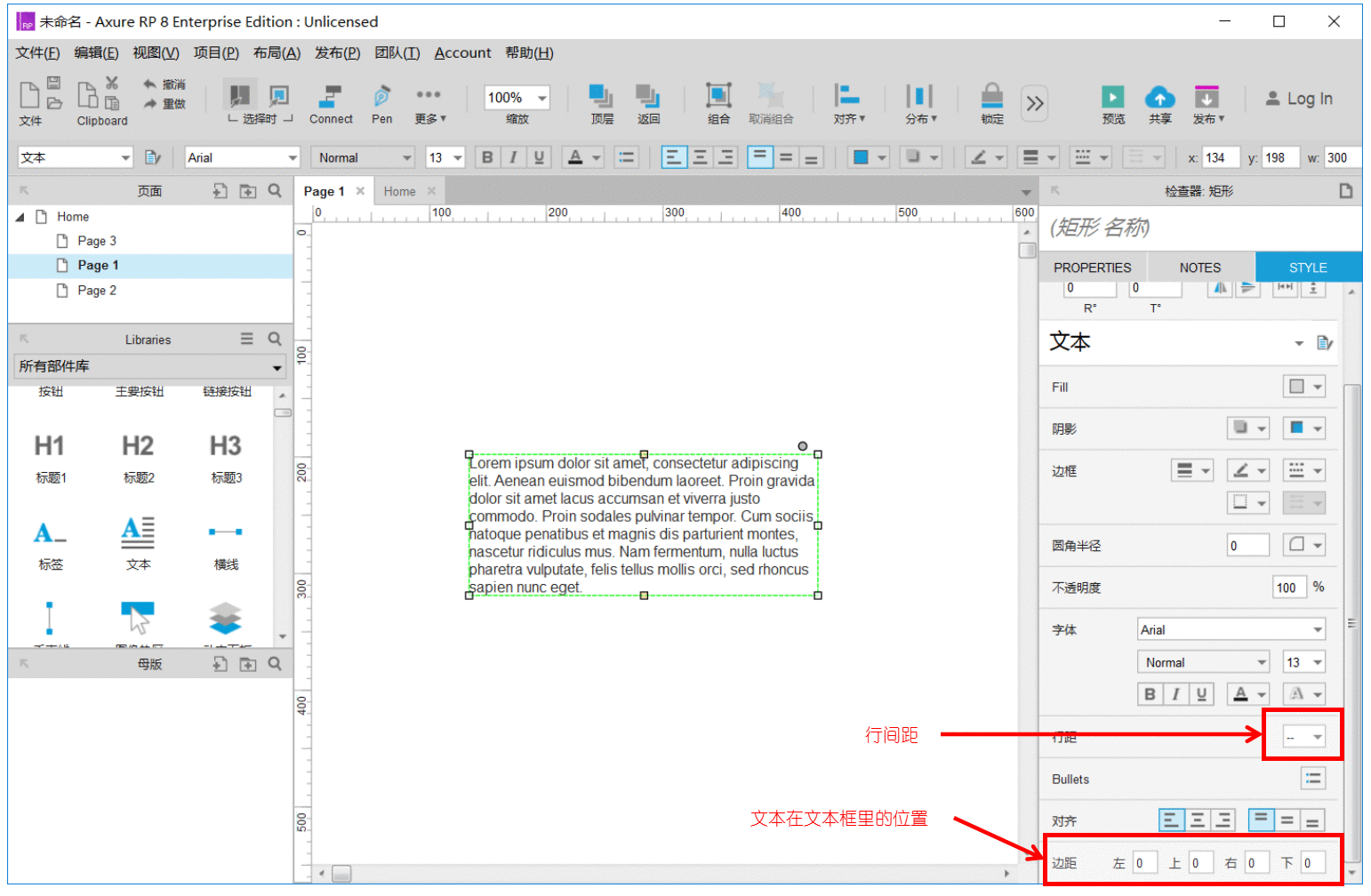The image size is (1371, 896).
Task: Select Page 2 in the pages tree
Action: [x=97, y=291]
